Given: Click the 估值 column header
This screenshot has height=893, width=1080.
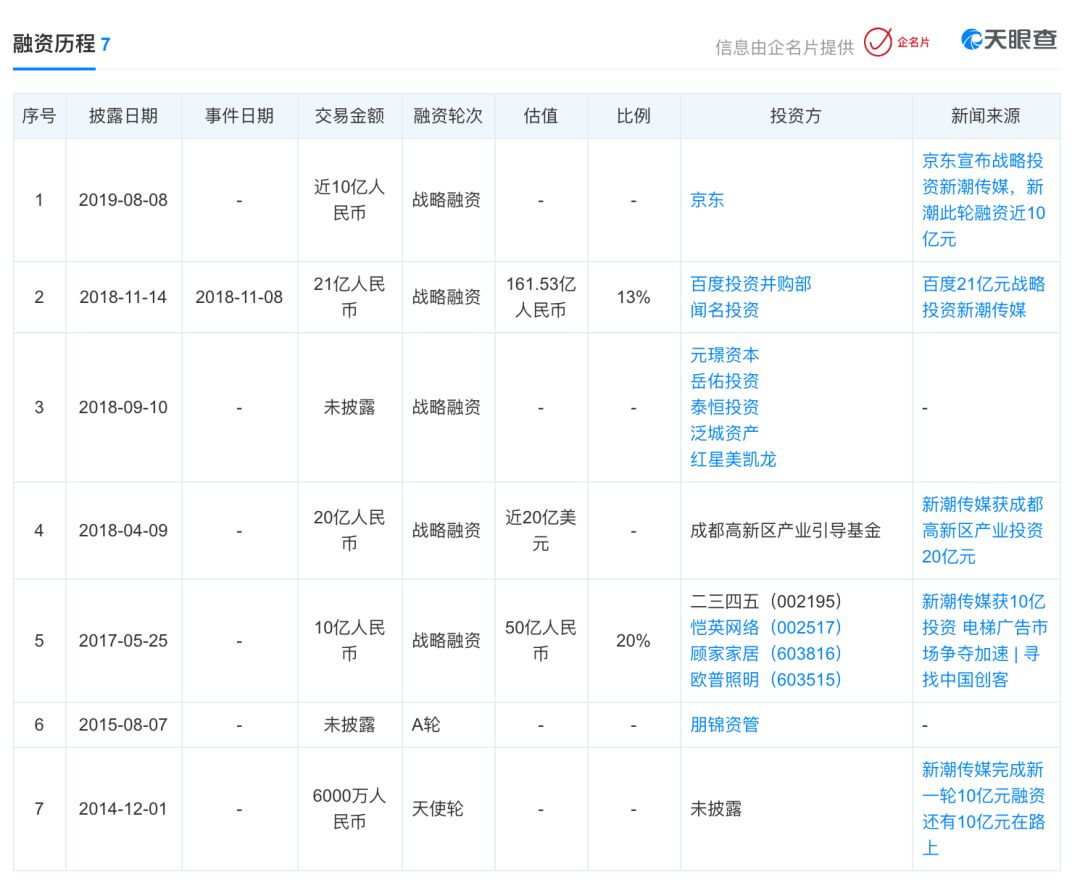Looking at the screenshot, I should (541, 116).
